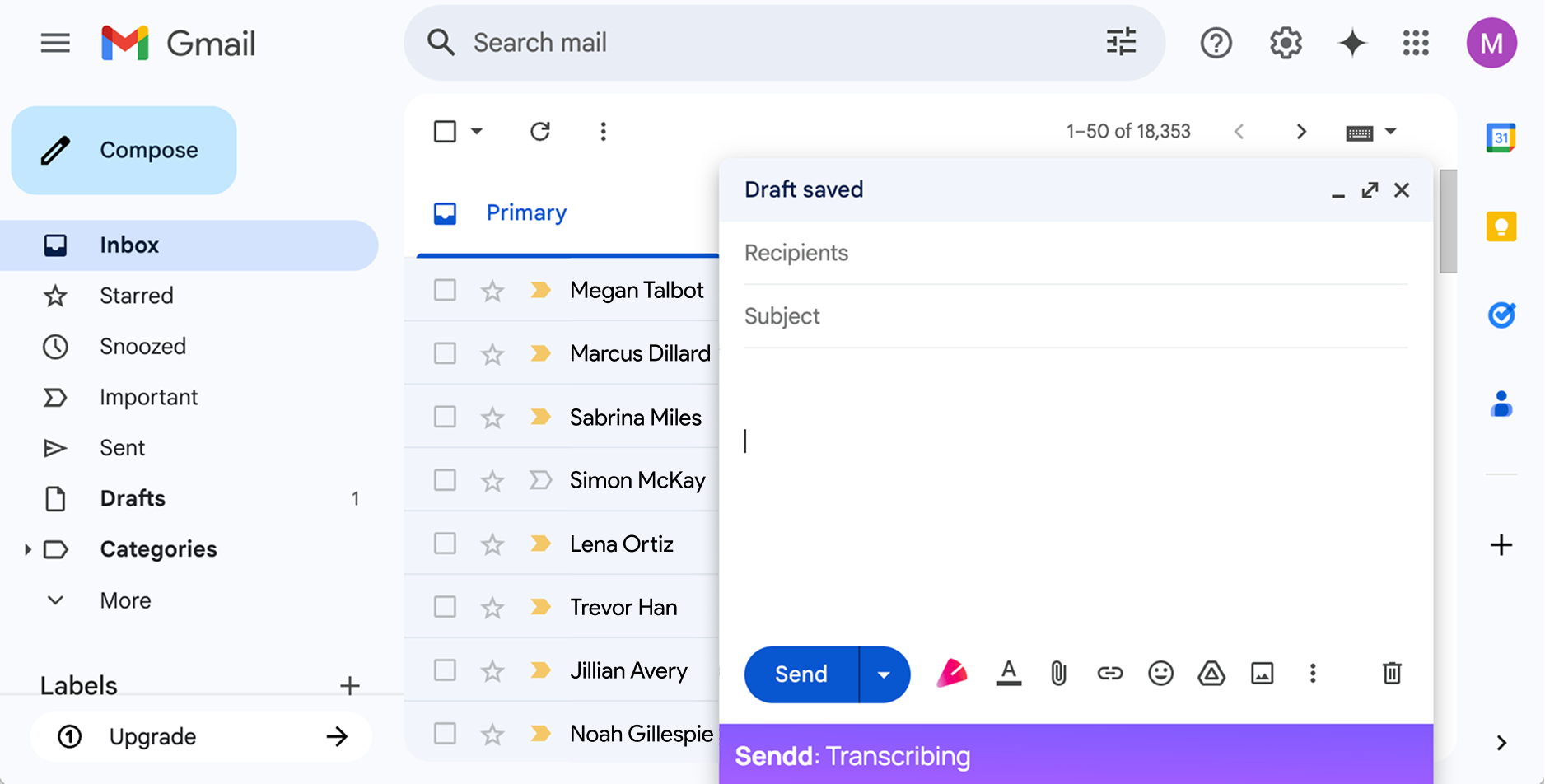Open formatting options A icon
Image resolution: width=1545 pixels, height=784 pixels.
pos(1008,674)
